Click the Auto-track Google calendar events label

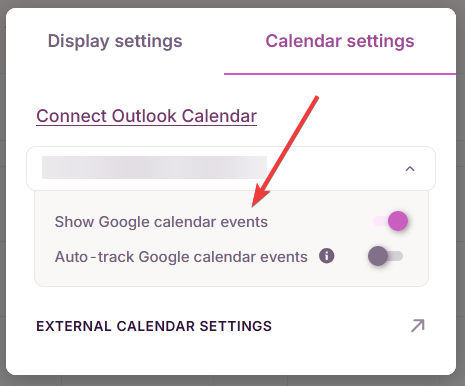(181, 257)
